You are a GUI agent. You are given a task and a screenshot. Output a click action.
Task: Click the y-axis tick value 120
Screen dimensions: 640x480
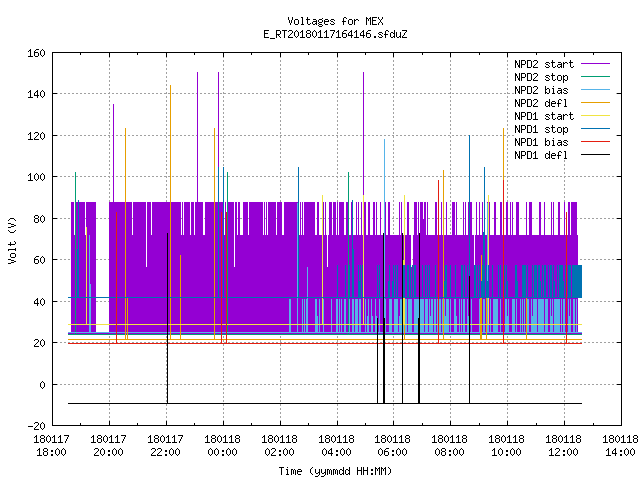point(36,136)
